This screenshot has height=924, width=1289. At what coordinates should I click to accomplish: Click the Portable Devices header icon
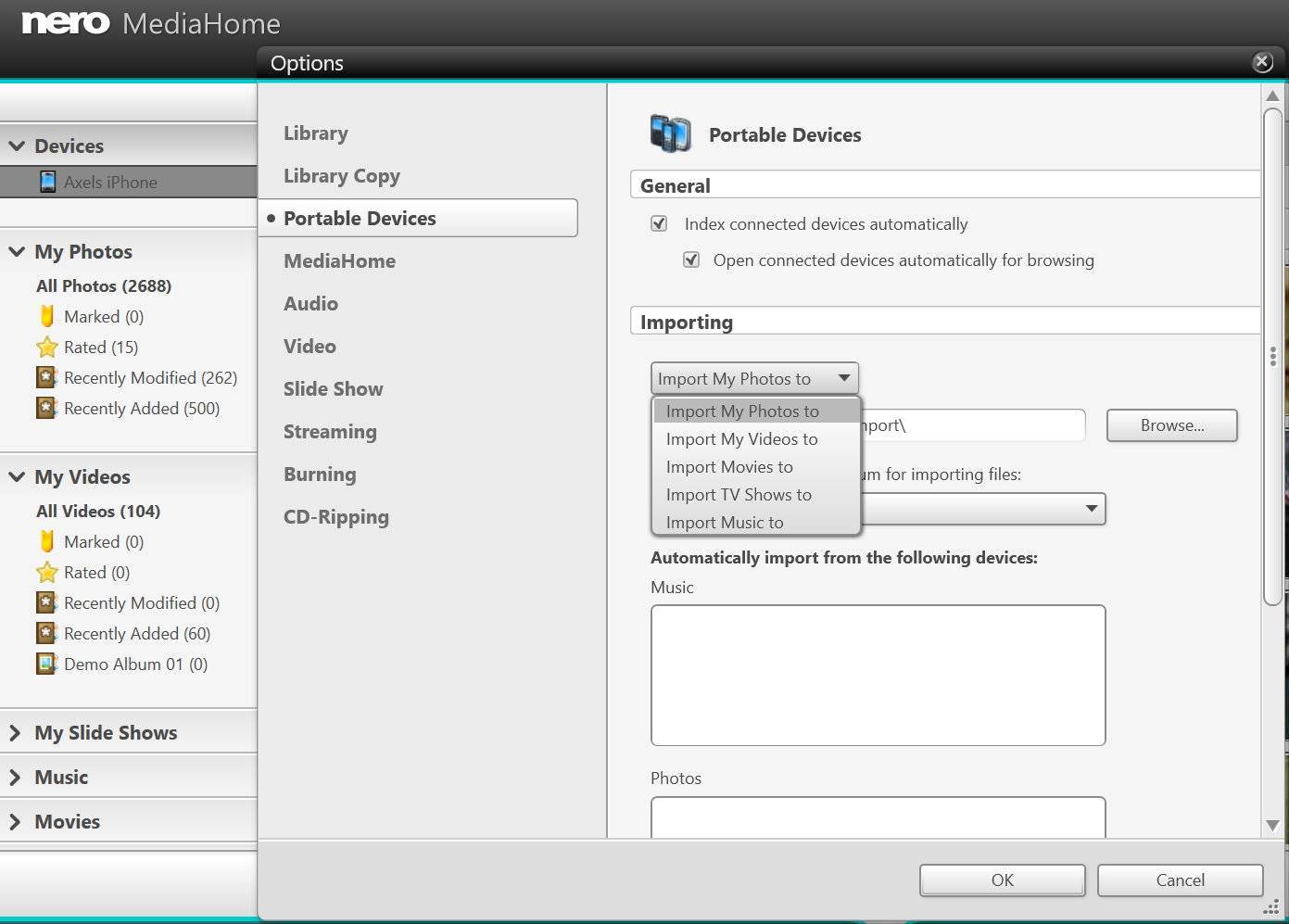click(670, 134)
